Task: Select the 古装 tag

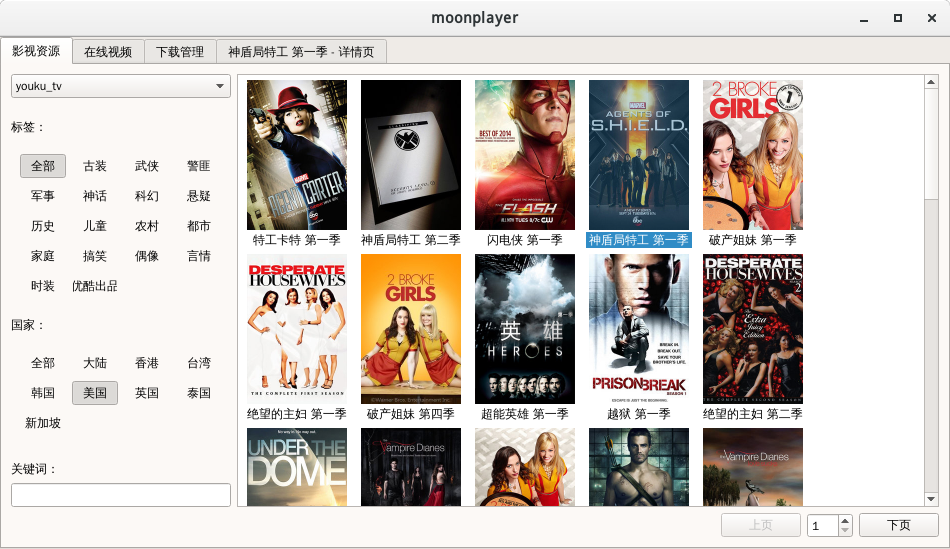Action: 95,166
